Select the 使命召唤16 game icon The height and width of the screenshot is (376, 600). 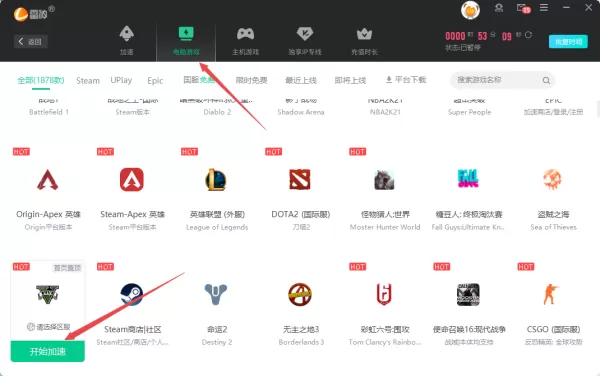[468, 295]
